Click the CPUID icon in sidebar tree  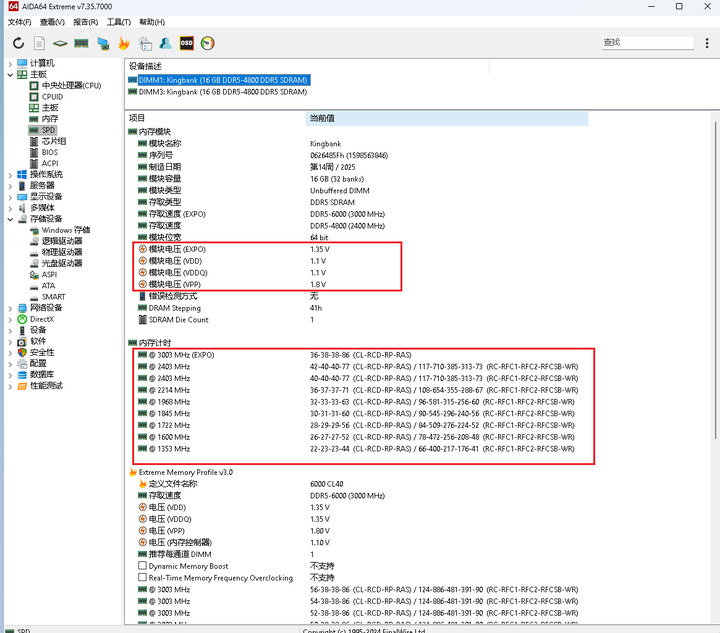pyautogui.click(x=34, y=97)
